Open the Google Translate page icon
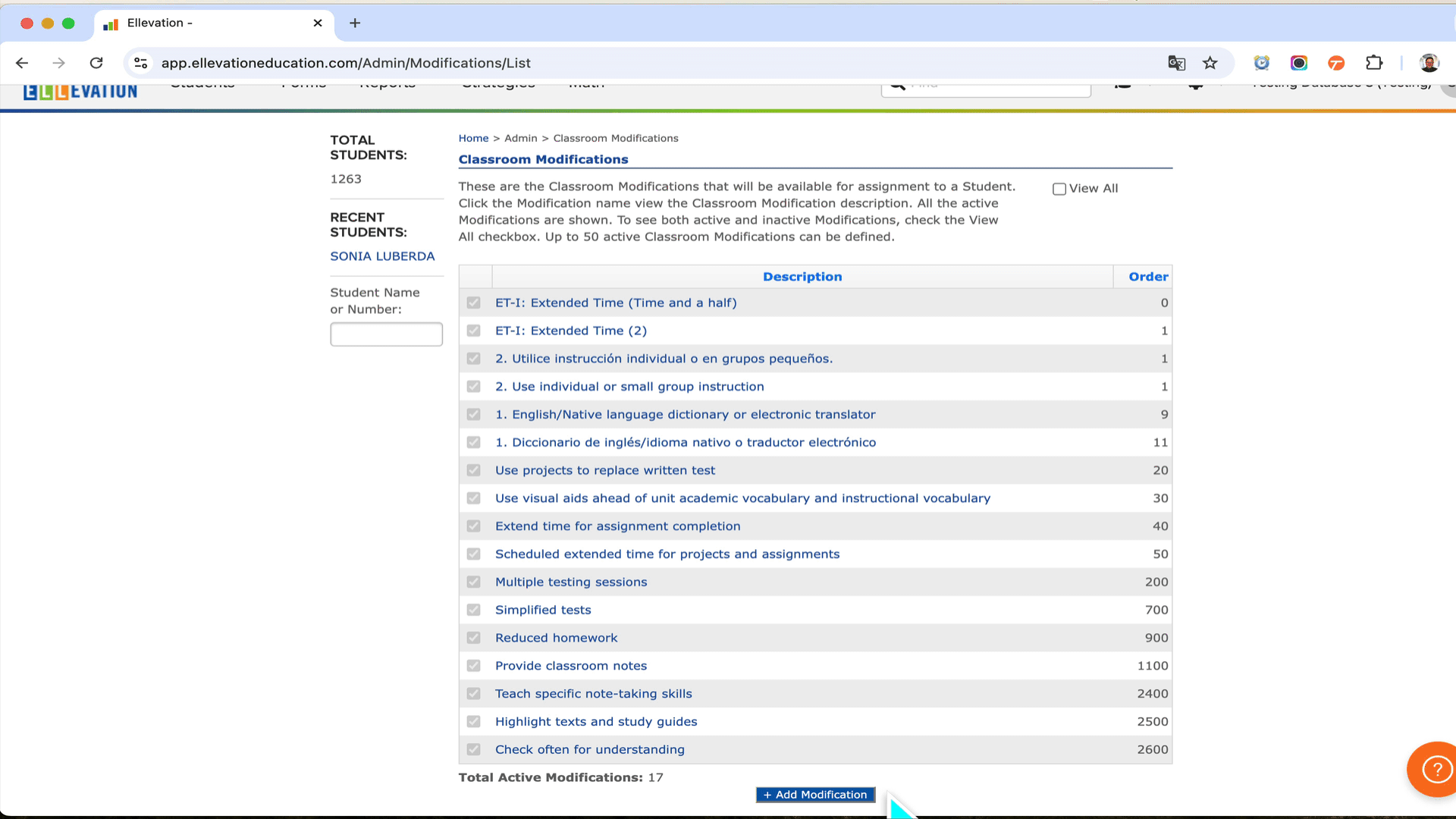 click(x=1176, y=63)
